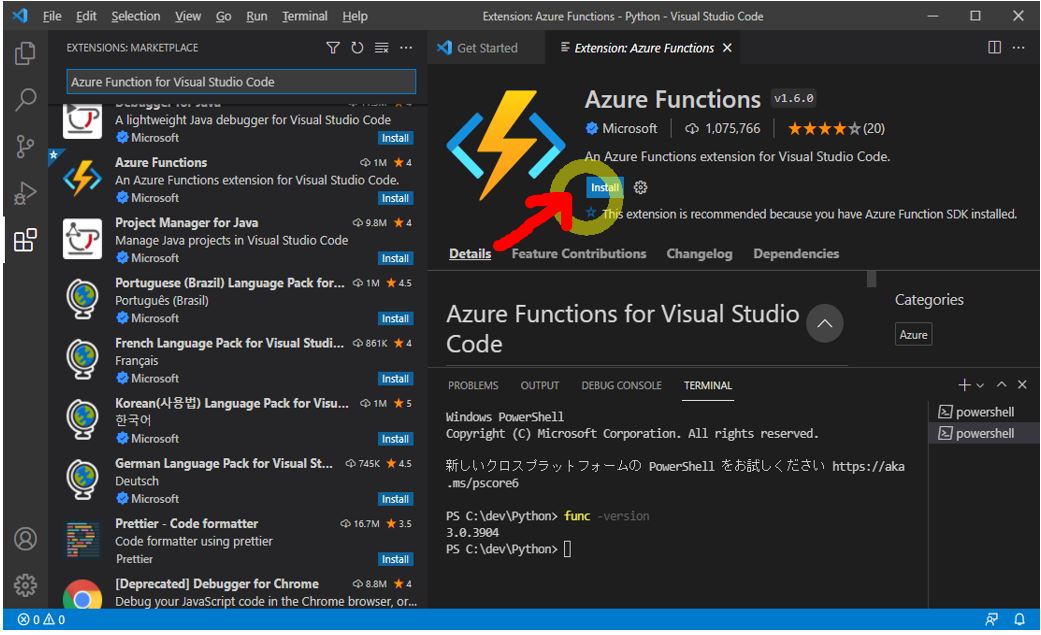Open Run and Debug view

point(25,193)
